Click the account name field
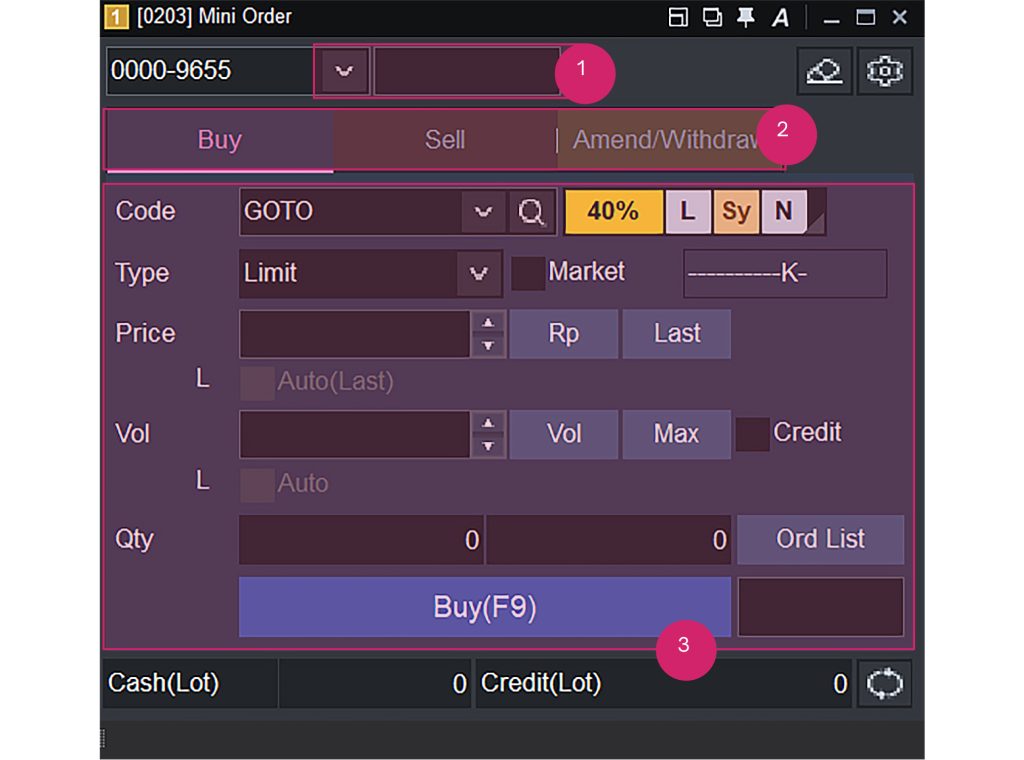The image size is (1024, 760). click(467, 71)
